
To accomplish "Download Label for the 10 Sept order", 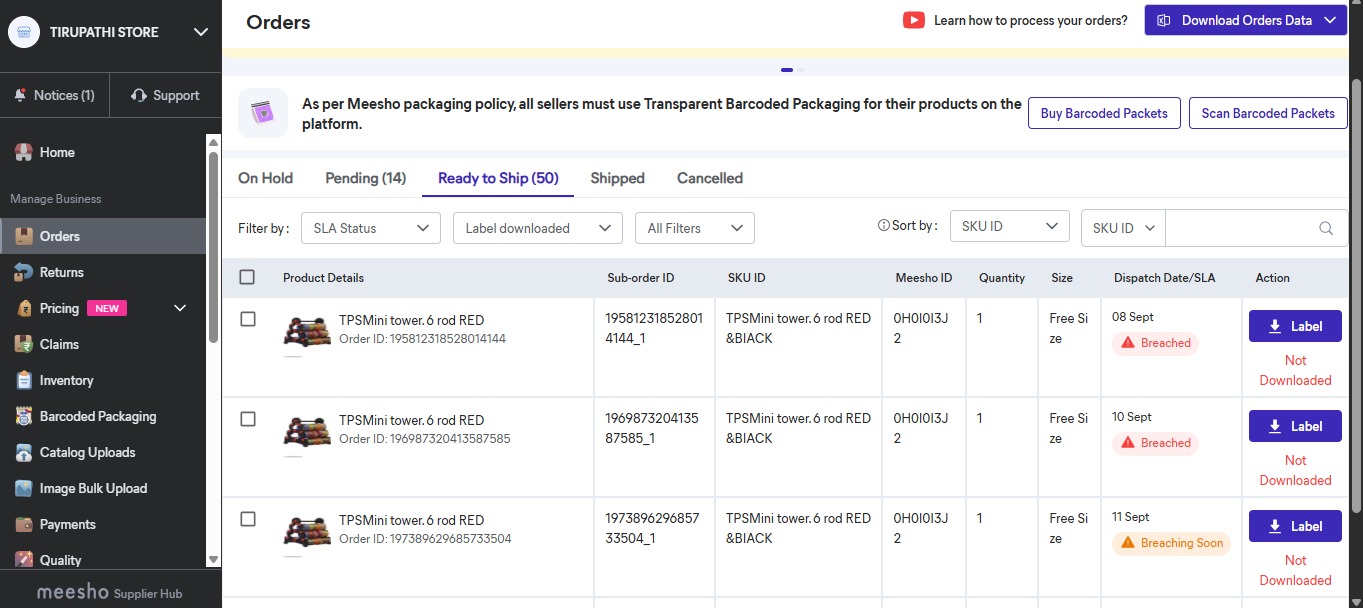I will click(1295, 426).
